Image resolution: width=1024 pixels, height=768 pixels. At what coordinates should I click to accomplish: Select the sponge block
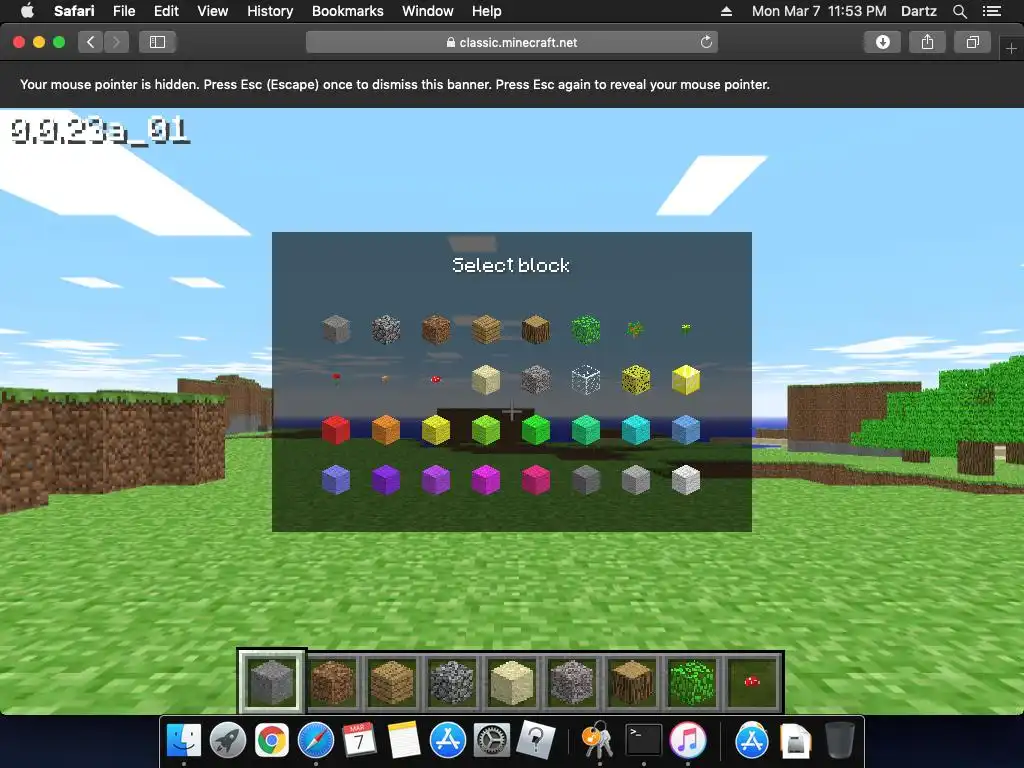pyautogui.click(x=635, y=379)
